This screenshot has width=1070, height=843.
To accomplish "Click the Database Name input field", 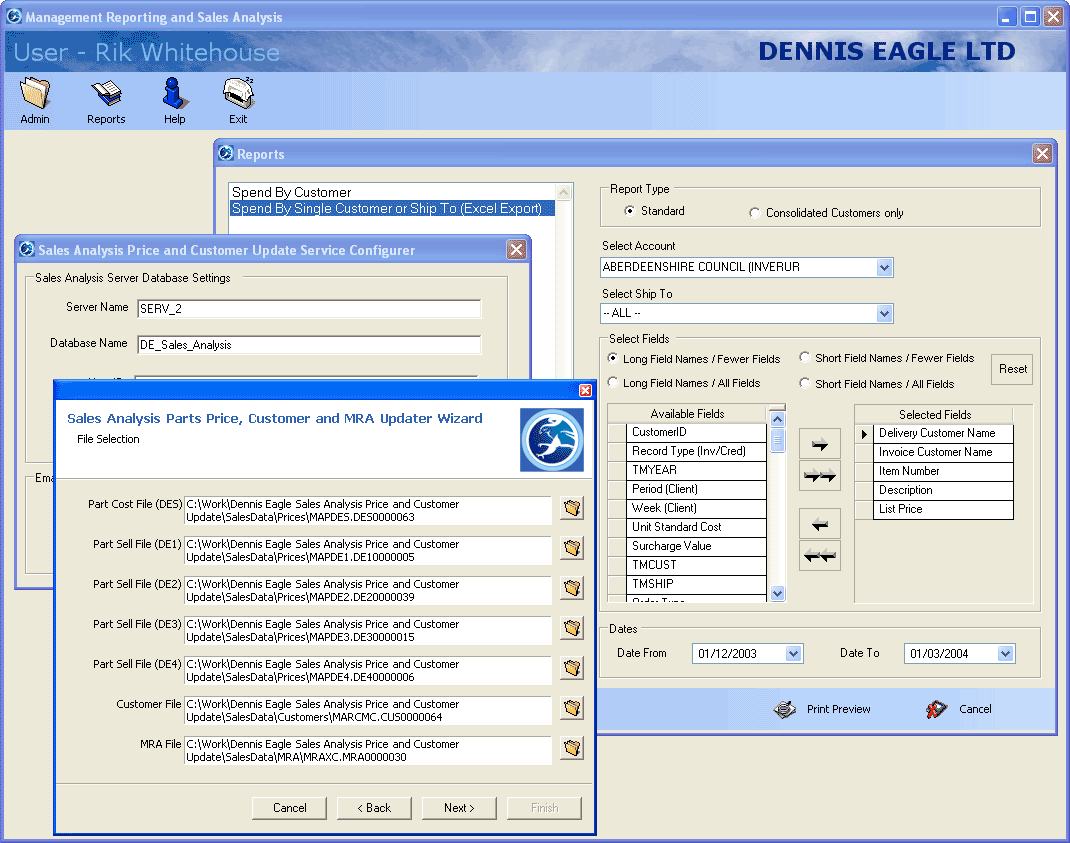I will click(x=309, y=345).
